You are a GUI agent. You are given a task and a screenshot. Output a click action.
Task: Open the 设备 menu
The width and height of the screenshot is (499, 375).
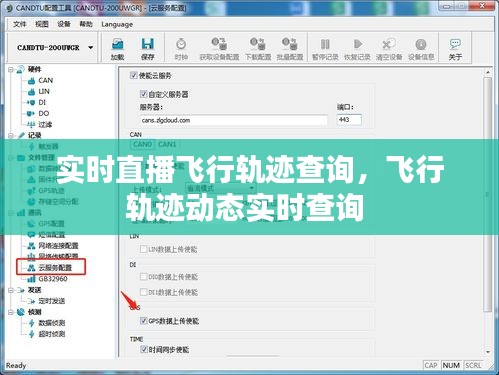[64, 24]
